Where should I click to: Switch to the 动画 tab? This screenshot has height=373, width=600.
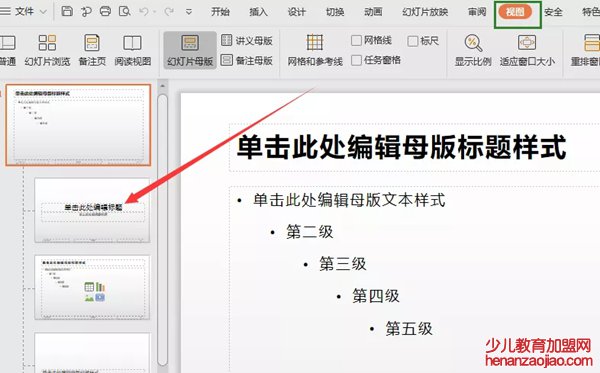373,12
